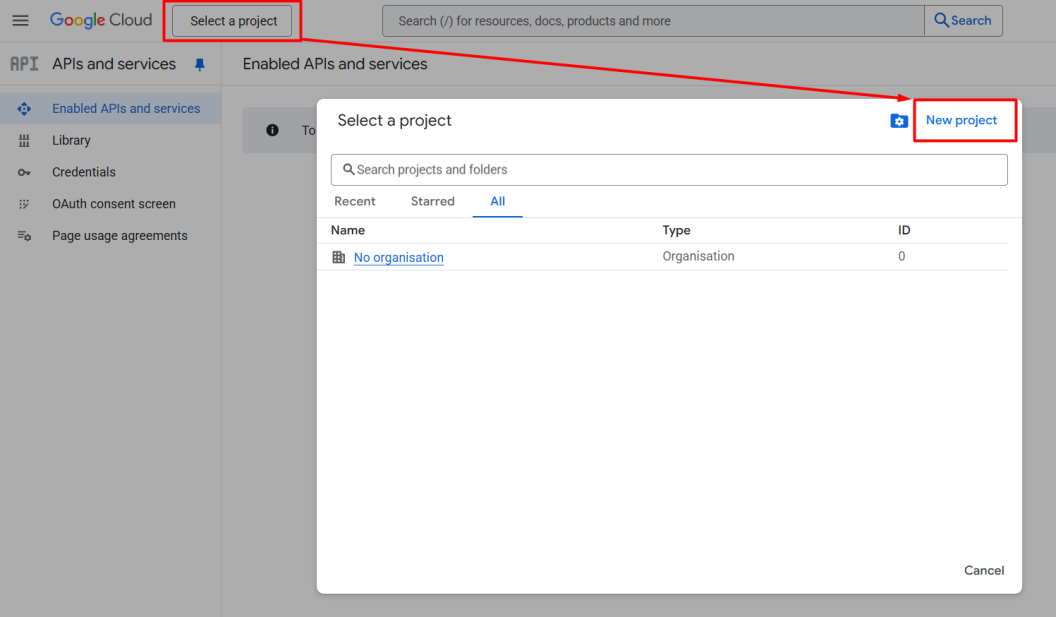Click the organisation building icon
1056x617 pixels.
point(339,257)
